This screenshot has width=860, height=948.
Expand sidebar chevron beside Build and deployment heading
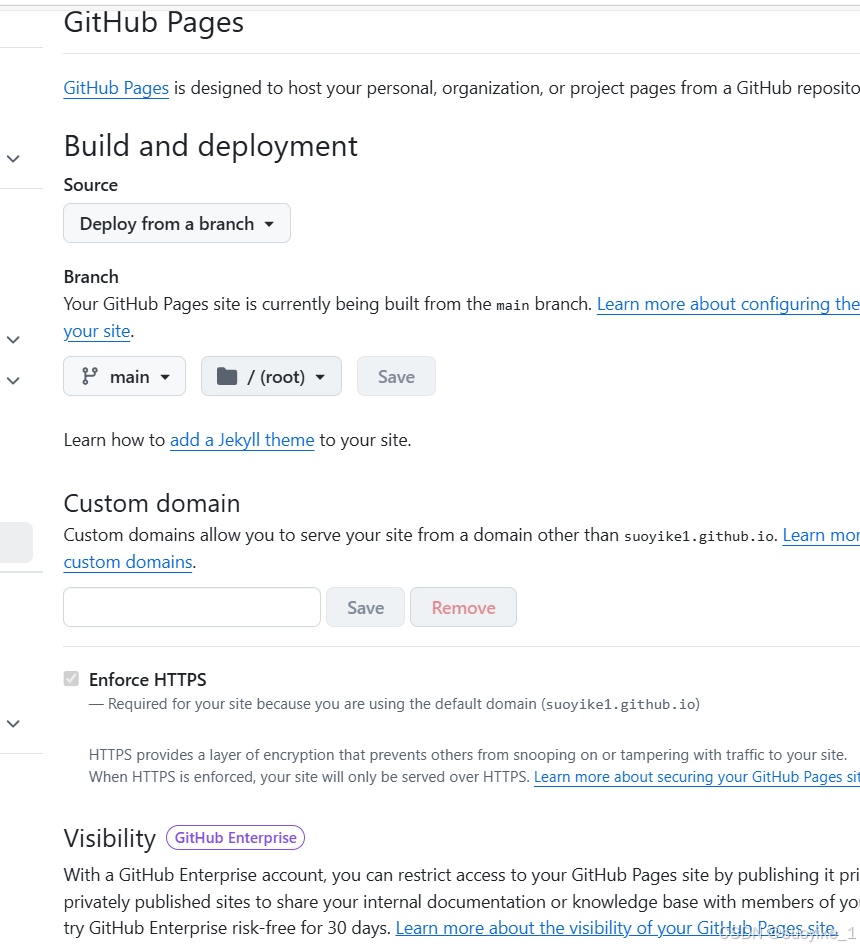click(13, 158)
